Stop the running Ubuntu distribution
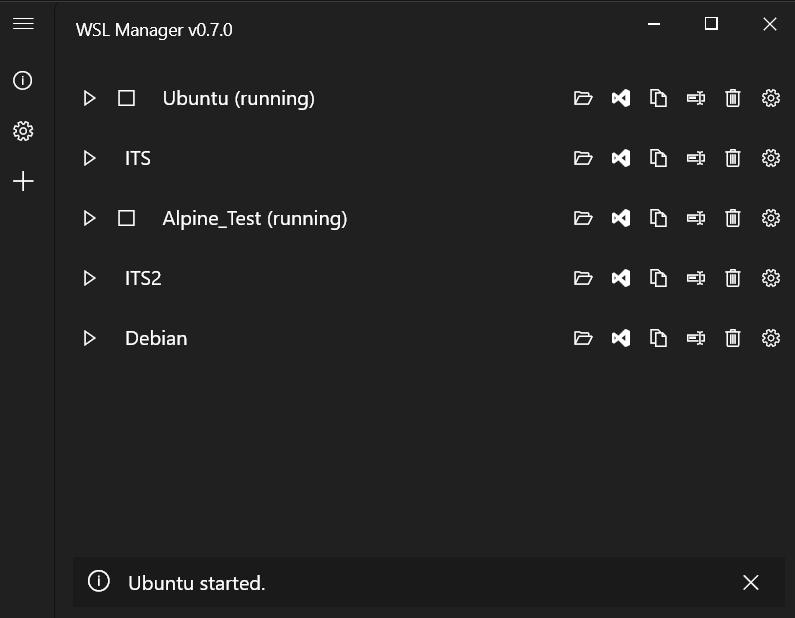The height and width of the screenshot is (618, 795). [x=126, y=98]
